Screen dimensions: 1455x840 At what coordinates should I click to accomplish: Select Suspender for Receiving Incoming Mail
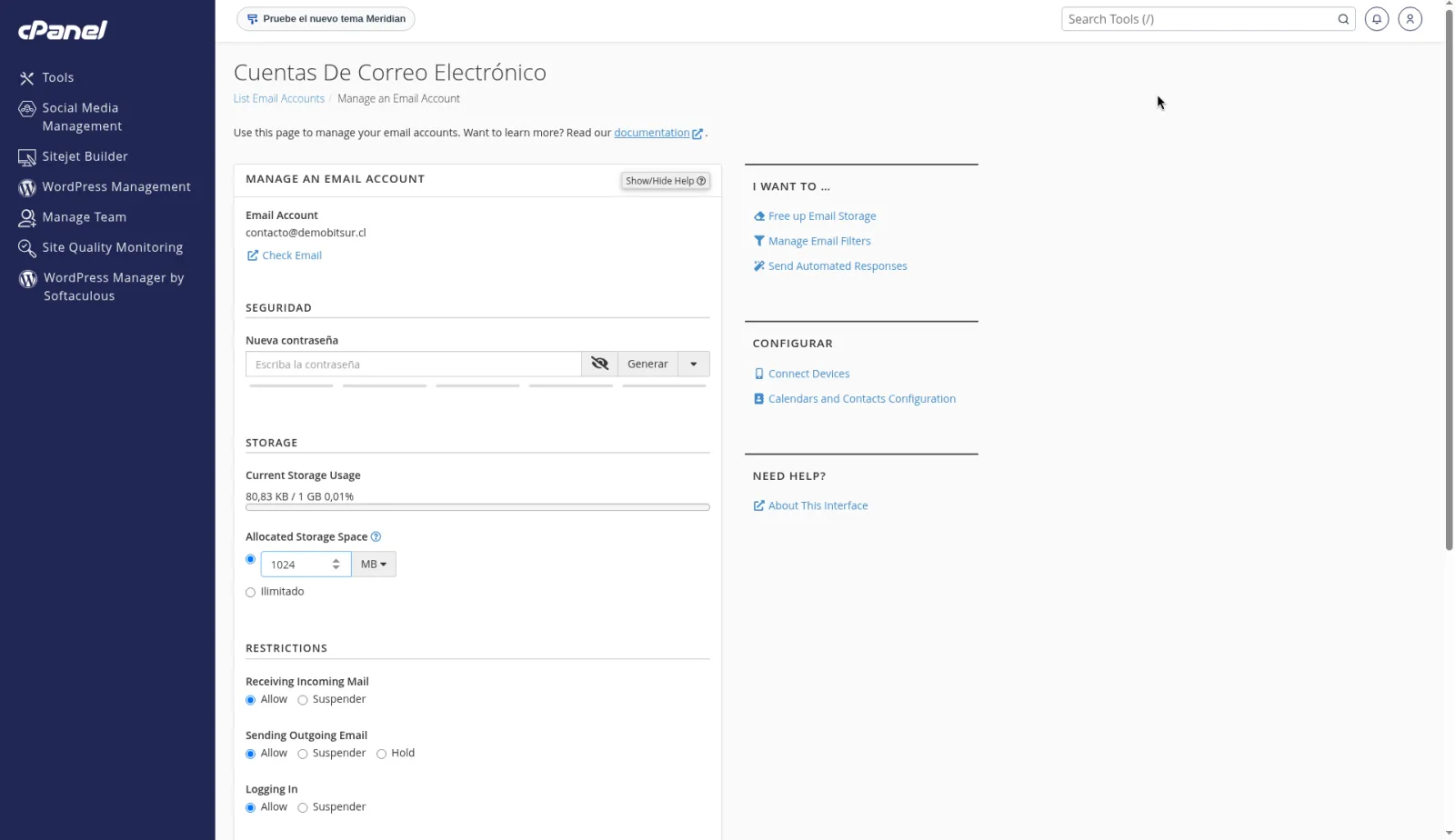(x=303, y=700)
